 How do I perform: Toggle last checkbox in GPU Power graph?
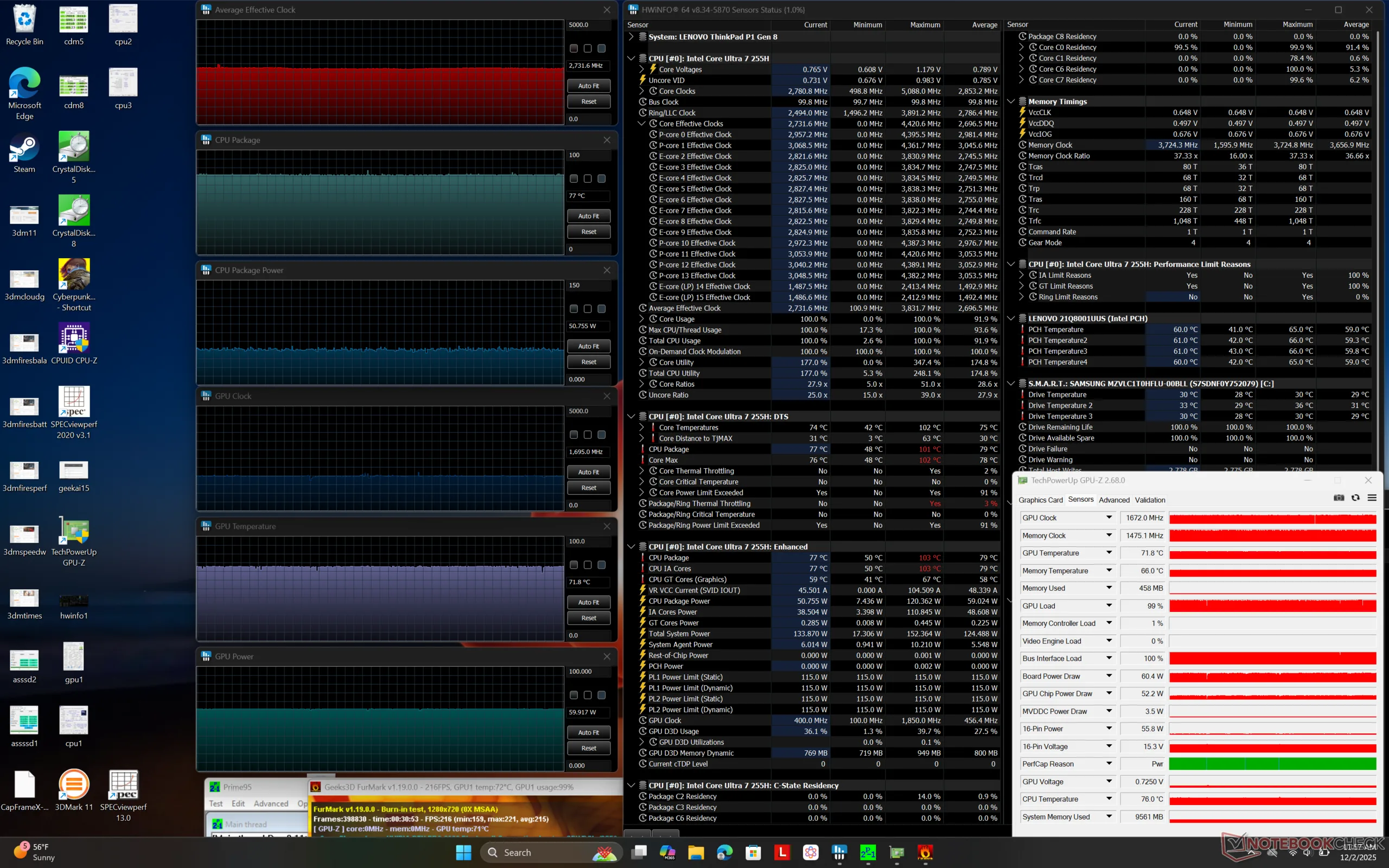602,695
